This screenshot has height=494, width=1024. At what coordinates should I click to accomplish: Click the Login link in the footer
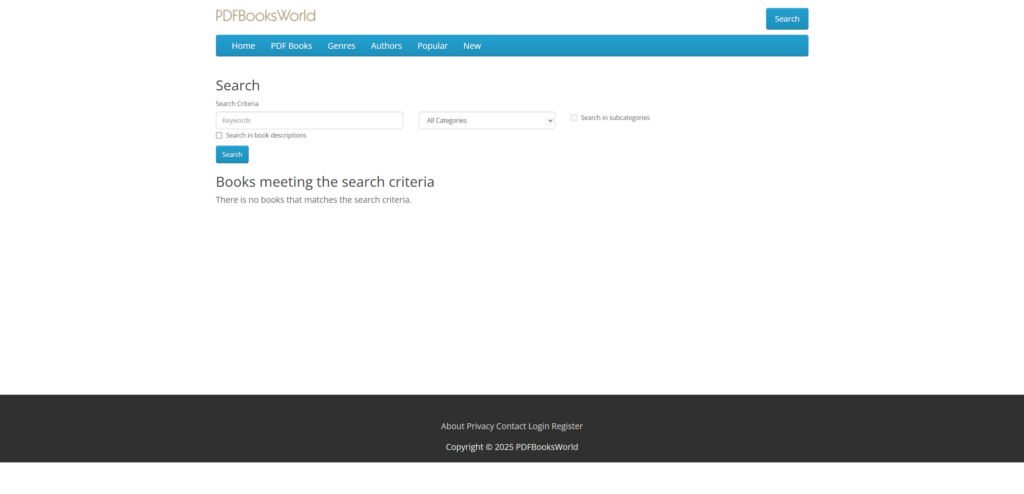[x=539, y=426]
